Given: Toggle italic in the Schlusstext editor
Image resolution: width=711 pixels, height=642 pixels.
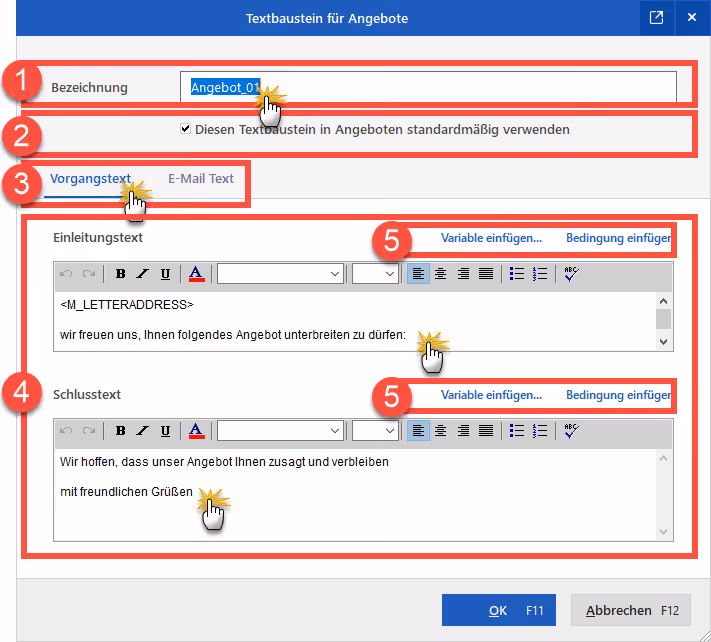Looking at the screenshot, I should point(143,431).
